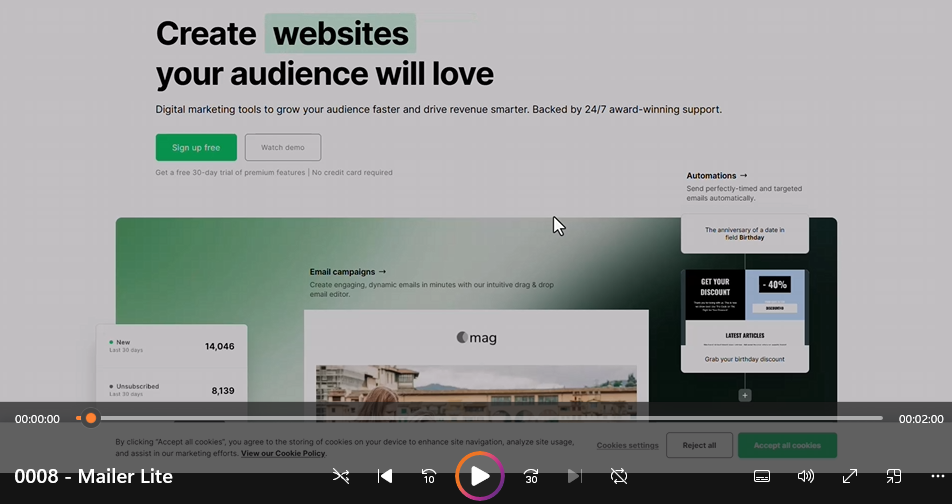The width and height of the screenshot is (952, 504).
Task: Skip to previous track
Action: coord(385,477)
